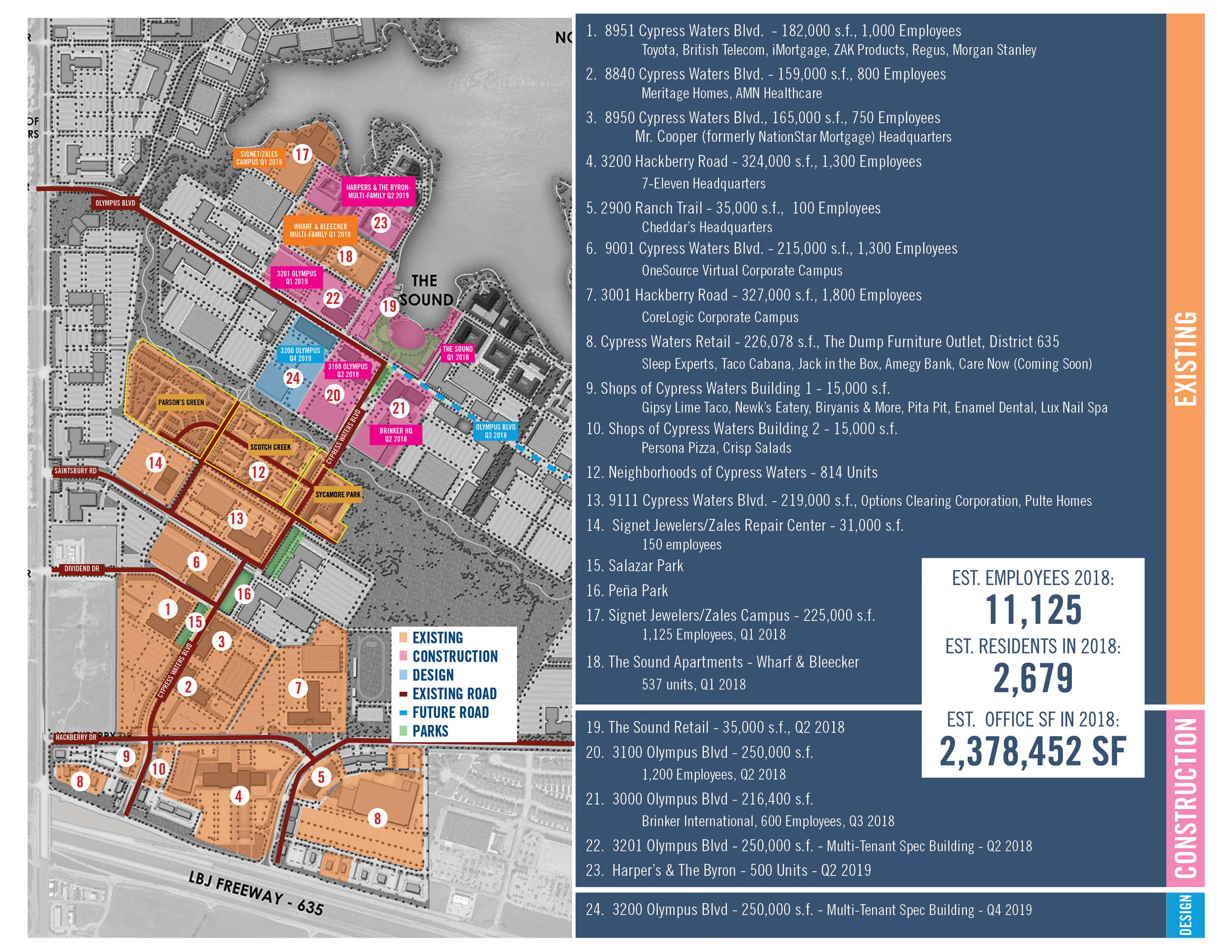Select map marker number 22
1232x952 pixels.
[333, 298]
